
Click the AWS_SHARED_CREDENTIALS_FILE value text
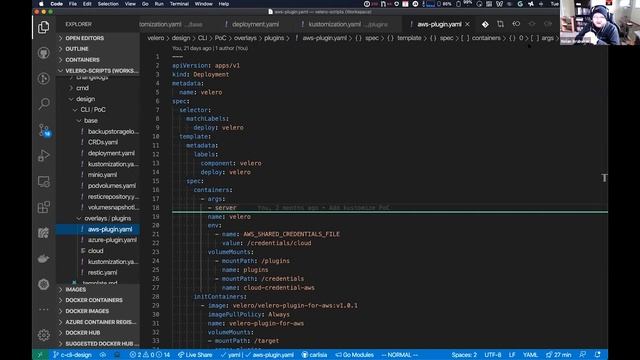pyautogui.click(x=291, y=234)
